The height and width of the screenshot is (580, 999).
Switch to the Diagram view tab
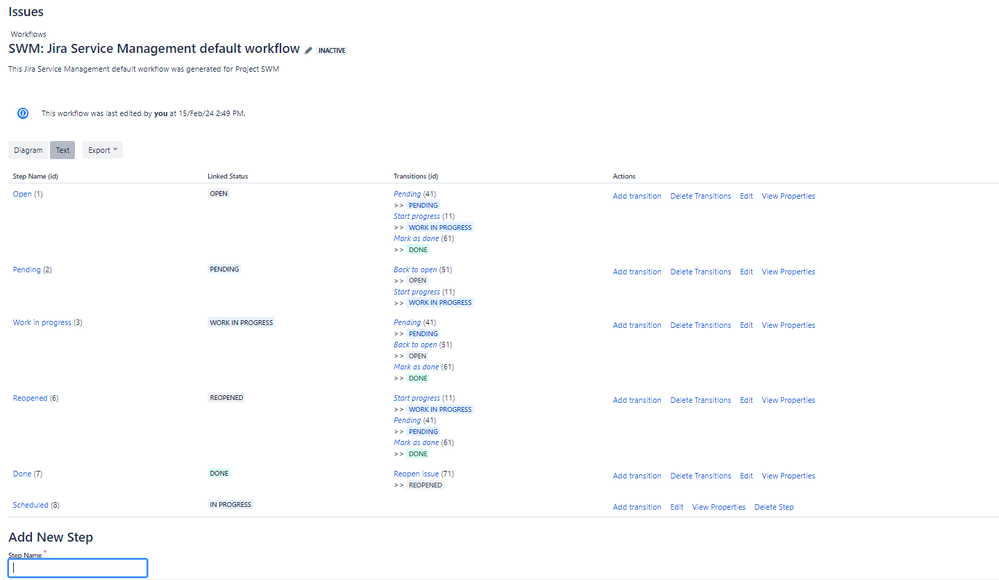click(x=28, y=150)
